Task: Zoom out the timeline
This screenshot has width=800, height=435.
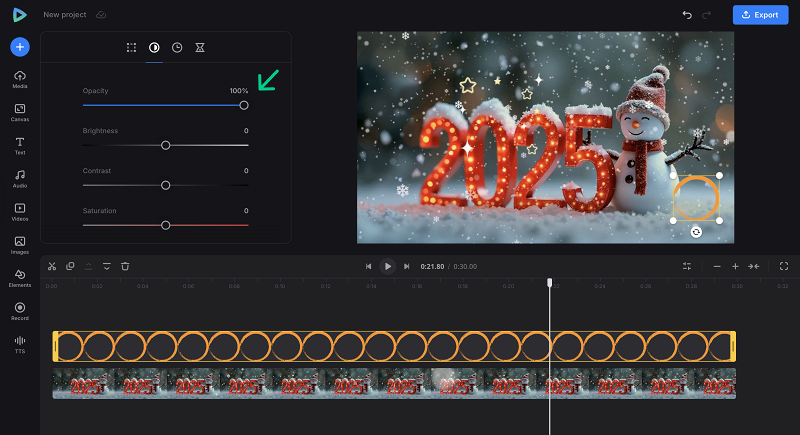Action: coord(717,266)
